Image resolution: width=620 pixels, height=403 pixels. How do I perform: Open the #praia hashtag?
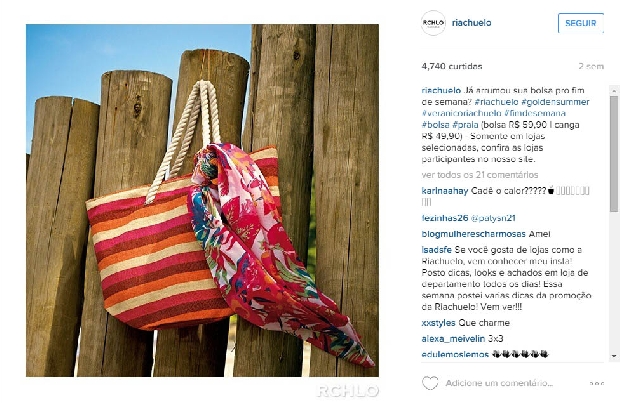pos(465,125)
